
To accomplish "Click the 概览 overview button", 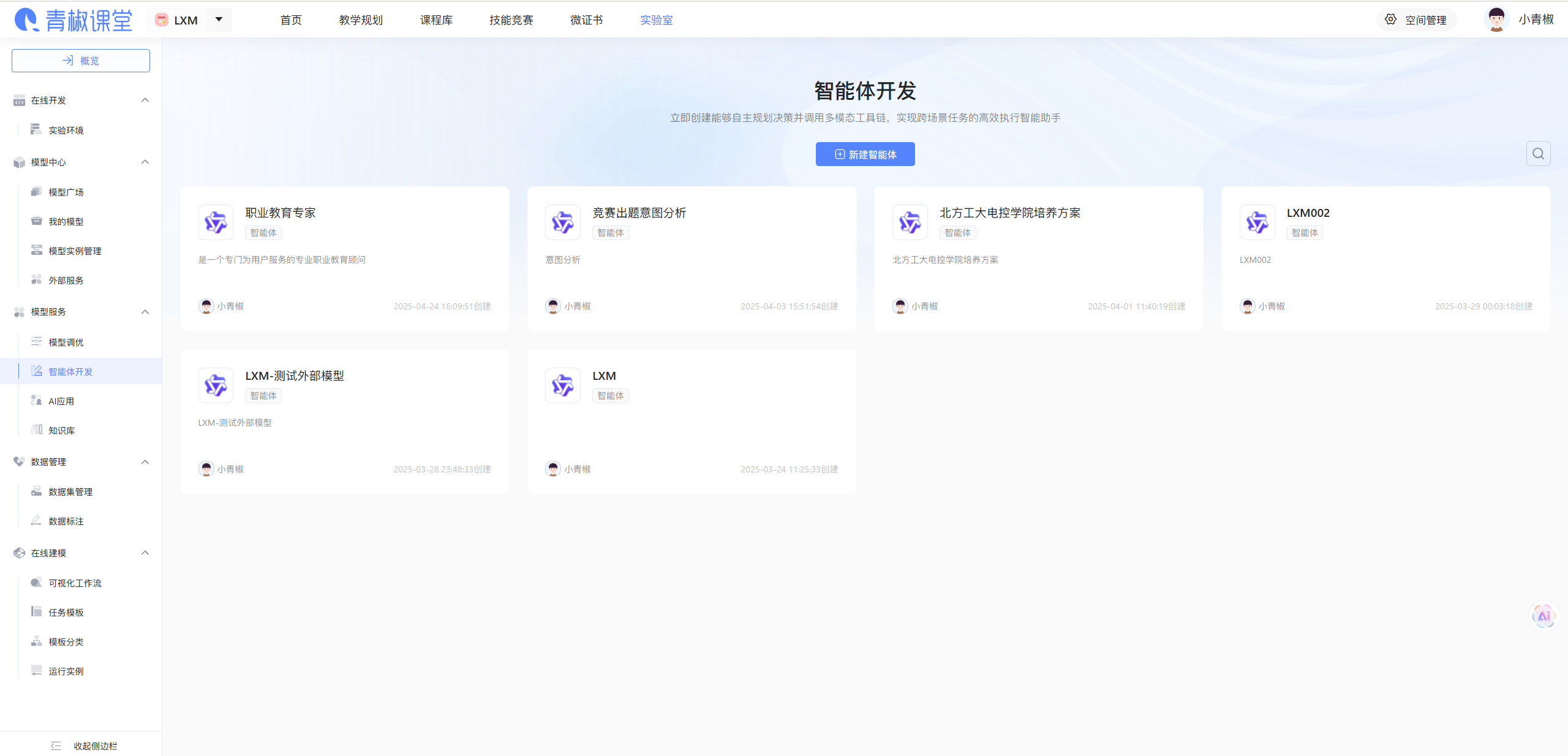I will [x=81, y=61].
